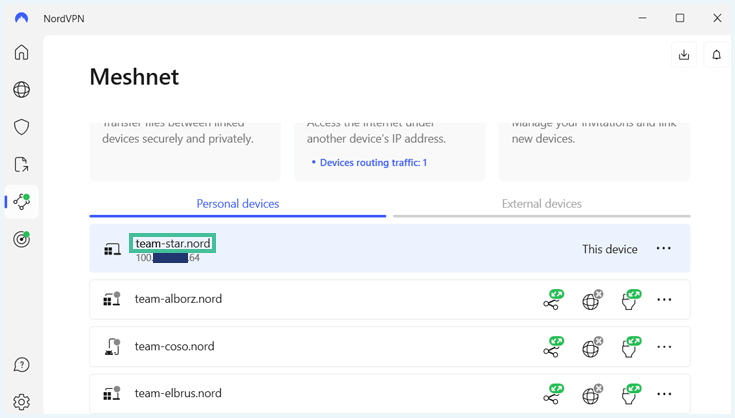735x418 pixels.
Task: Click the Meshnet page heading
Action: tap(134, 76)
